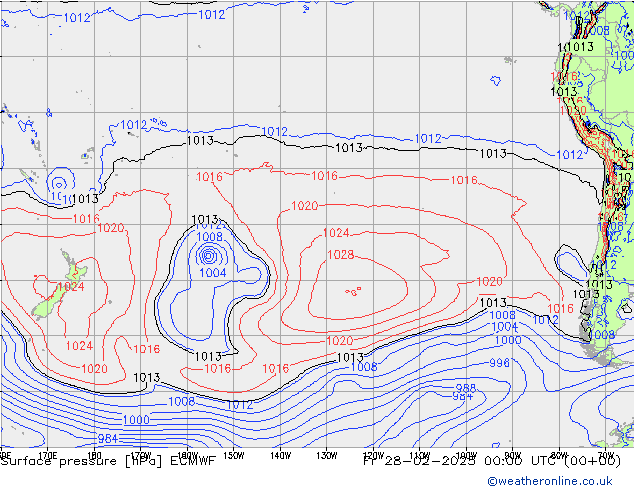Select the 1012 label right of the easternmost 1013
Screen dimensions: 634x490
click(570, 155)
